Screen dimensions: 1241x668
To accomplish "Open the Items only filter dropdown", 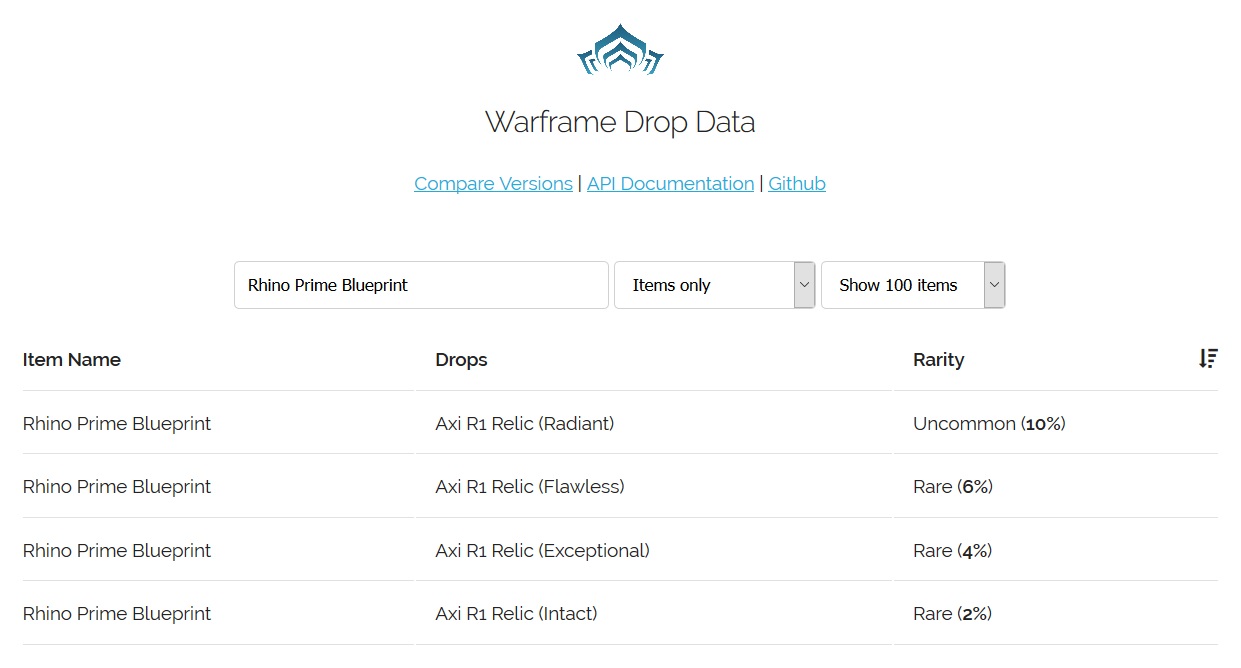I will pyautogui.click(x=714, y=285).
